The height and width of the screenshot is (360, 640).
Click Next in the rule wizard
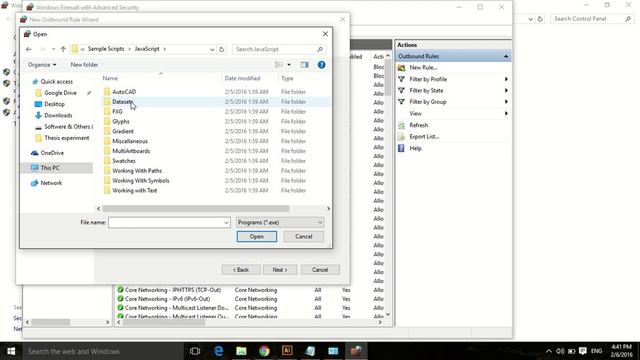[x=280, y=270]
